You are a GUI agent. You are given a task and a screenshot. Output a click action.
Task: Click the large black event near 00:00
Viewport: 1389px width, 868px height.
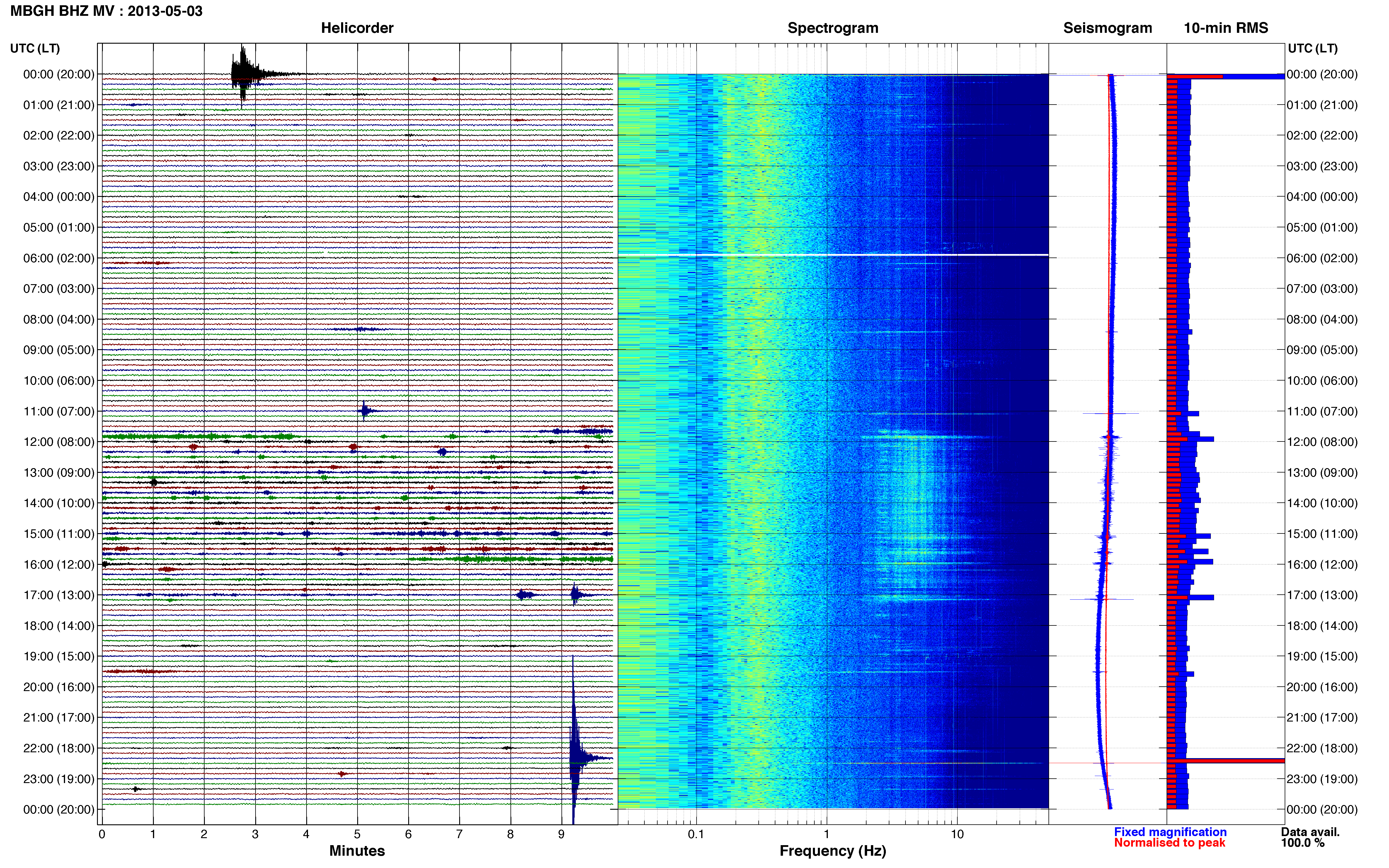[x=244, y=74]
